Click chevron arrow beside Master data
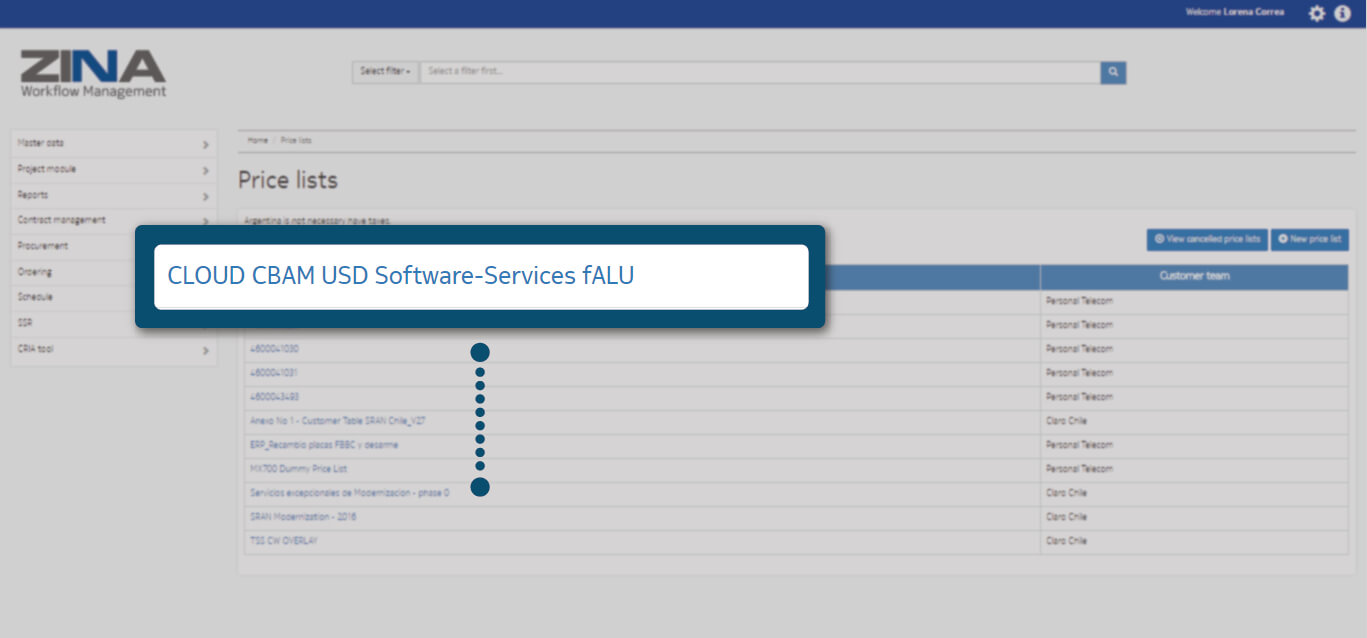The height and width of the screenshot is (638, 1367). [205, 144]
